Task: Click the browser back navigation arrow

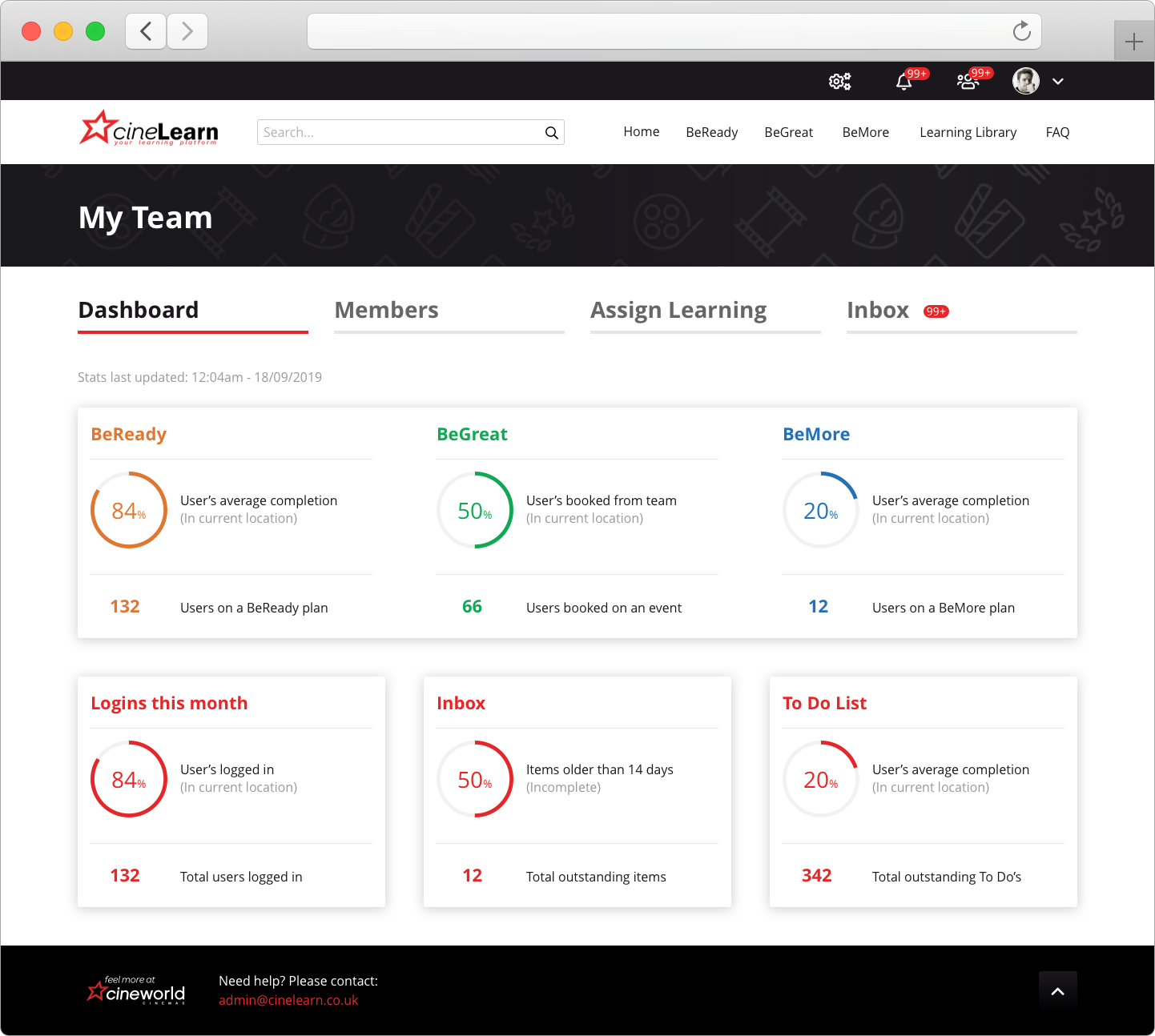Action: tap(145, 30)
